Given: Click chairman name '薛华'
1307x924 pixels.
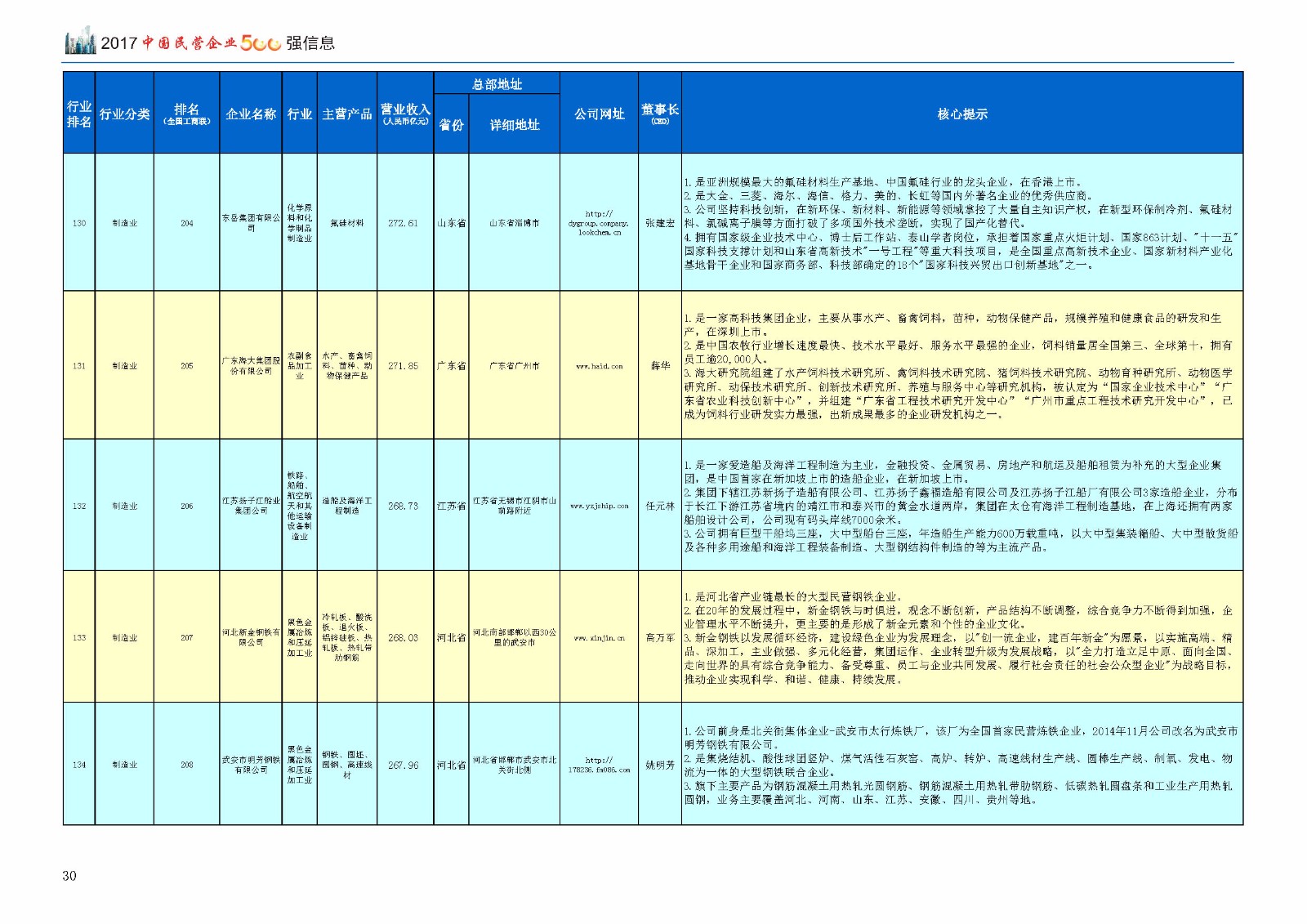Looking at the screenshot, I should [x=660, y=366].
